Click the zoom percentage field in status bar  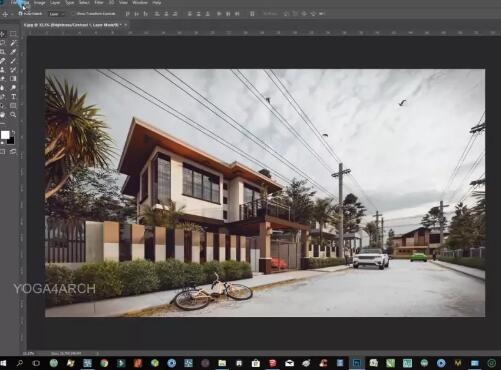30,353
